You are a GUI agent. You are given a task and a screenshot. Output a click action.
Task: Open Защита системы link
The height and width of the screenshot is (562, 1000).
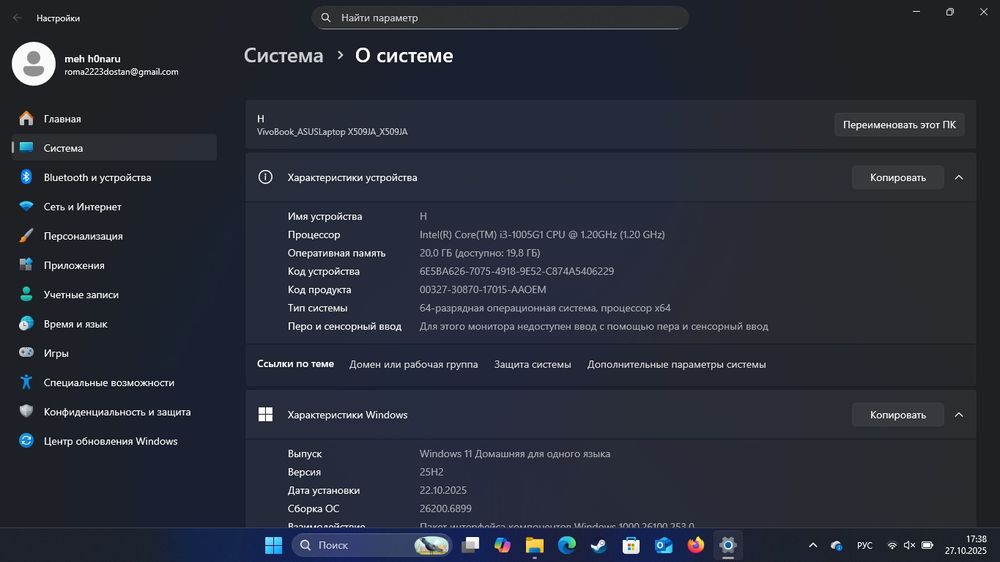(x=533, y=364)
